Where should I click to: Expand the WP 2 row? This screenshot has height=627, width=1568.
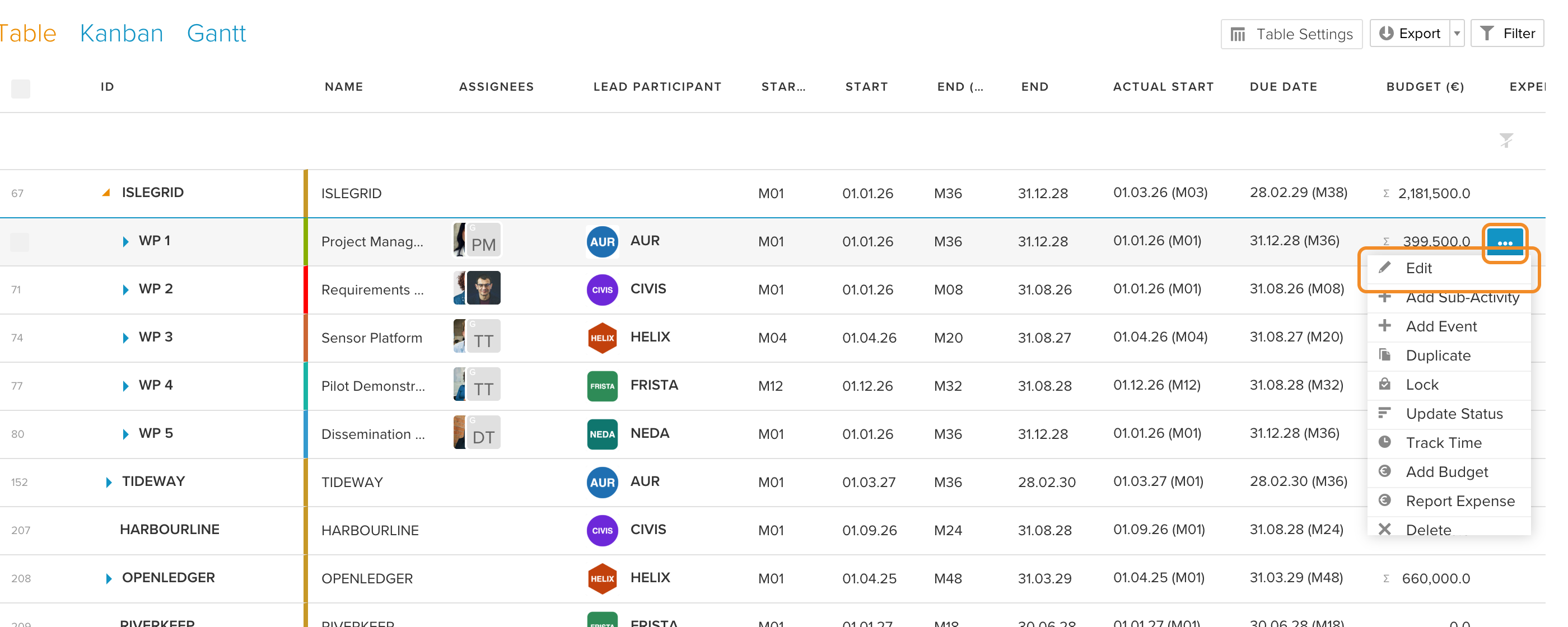point(125,290)
